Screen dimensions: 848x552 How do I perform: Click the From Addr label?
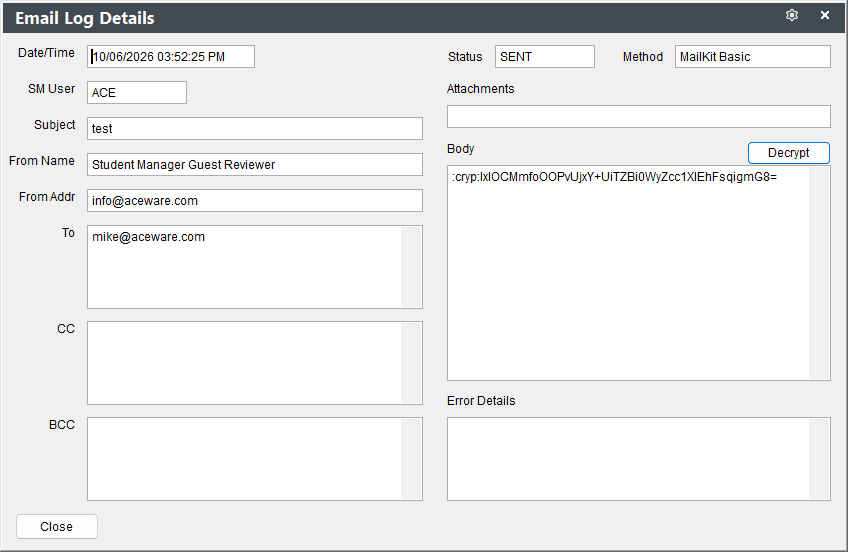47,197
